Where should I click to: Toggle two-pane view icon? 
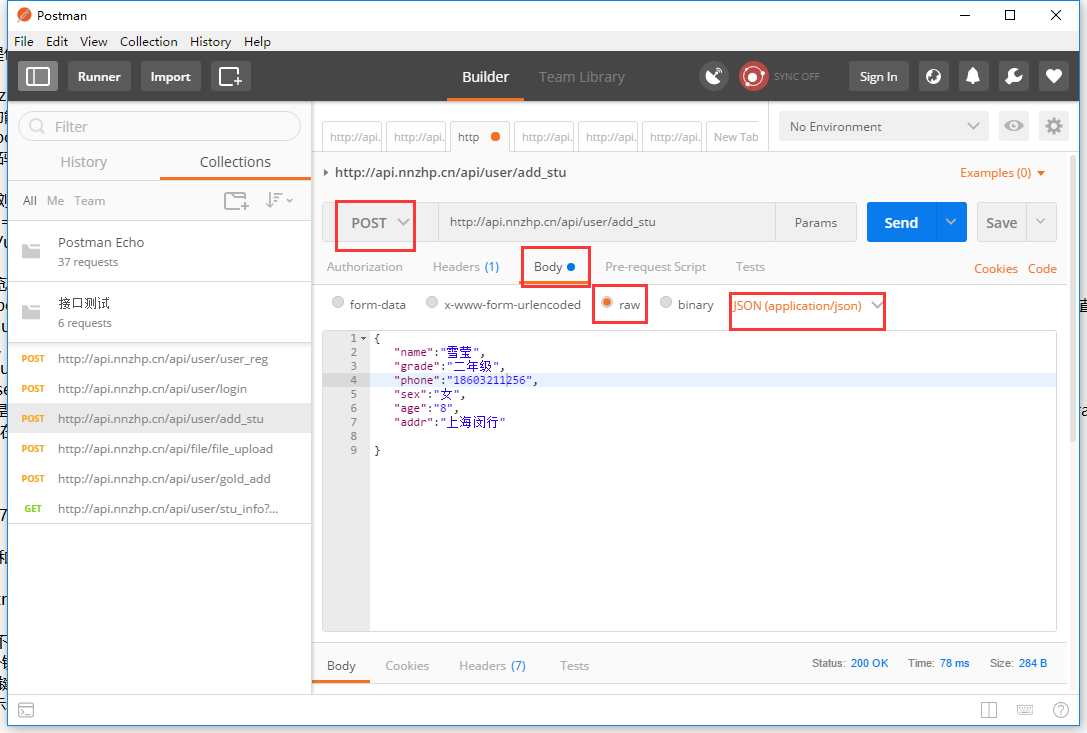(x=989, y=710)
